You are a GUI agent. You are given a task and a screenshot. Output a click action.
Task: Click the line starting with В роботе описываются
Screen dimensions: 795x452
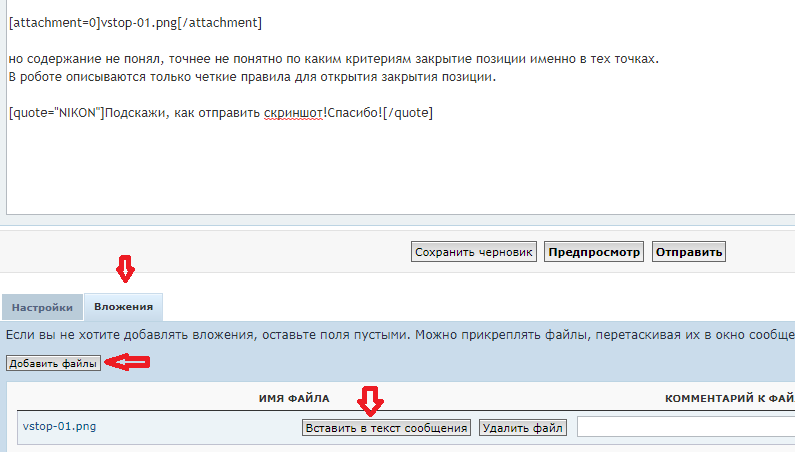click(x=250, y=77)
